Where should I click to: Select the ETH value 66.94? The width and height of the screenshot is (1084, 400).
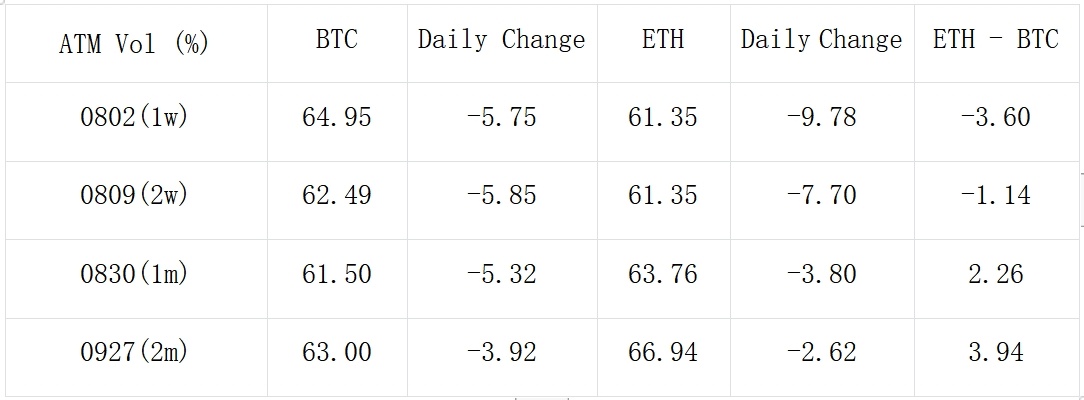point(662,352)
